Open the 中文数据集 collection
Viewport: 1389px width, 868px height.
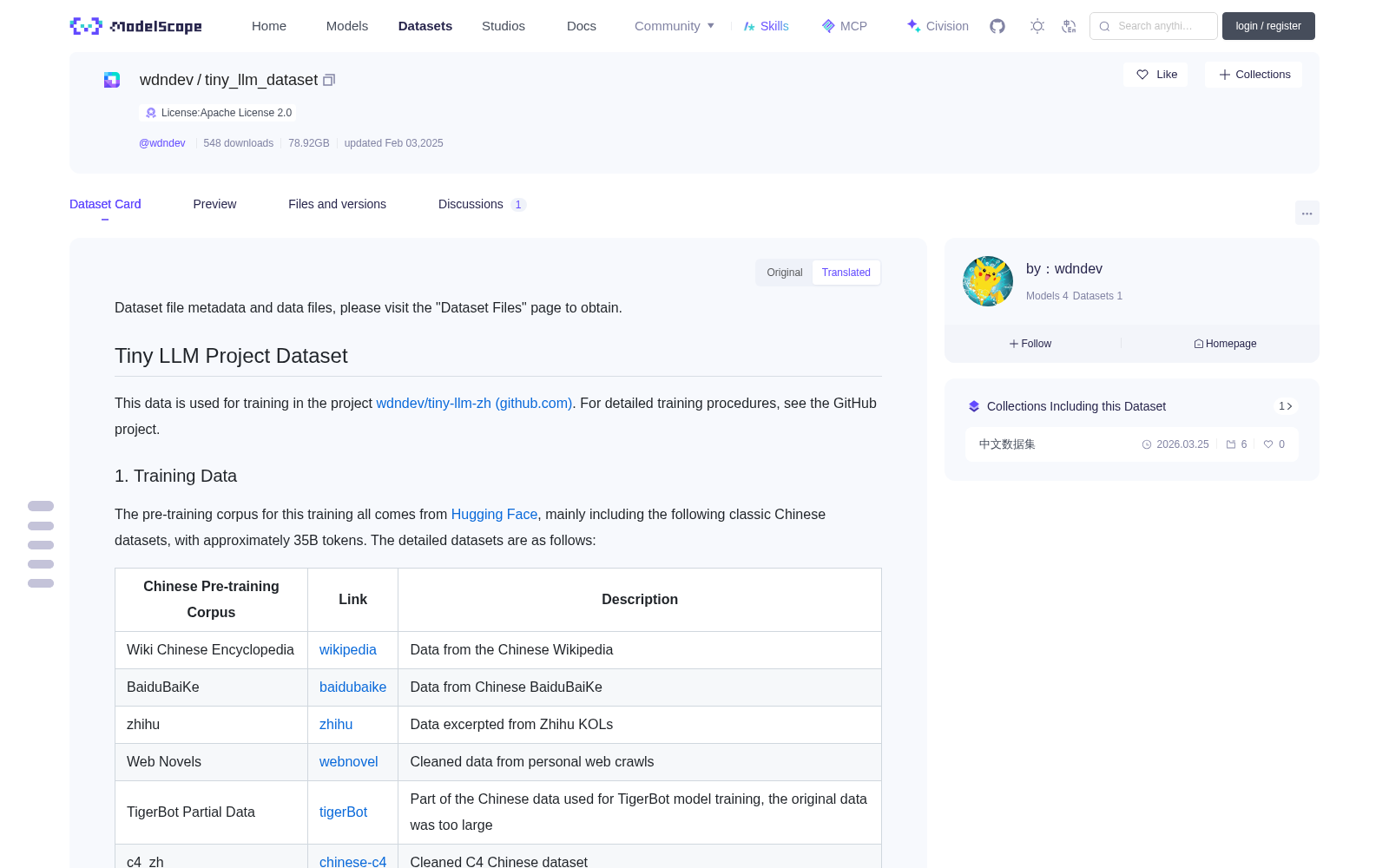click(1132, 444)
